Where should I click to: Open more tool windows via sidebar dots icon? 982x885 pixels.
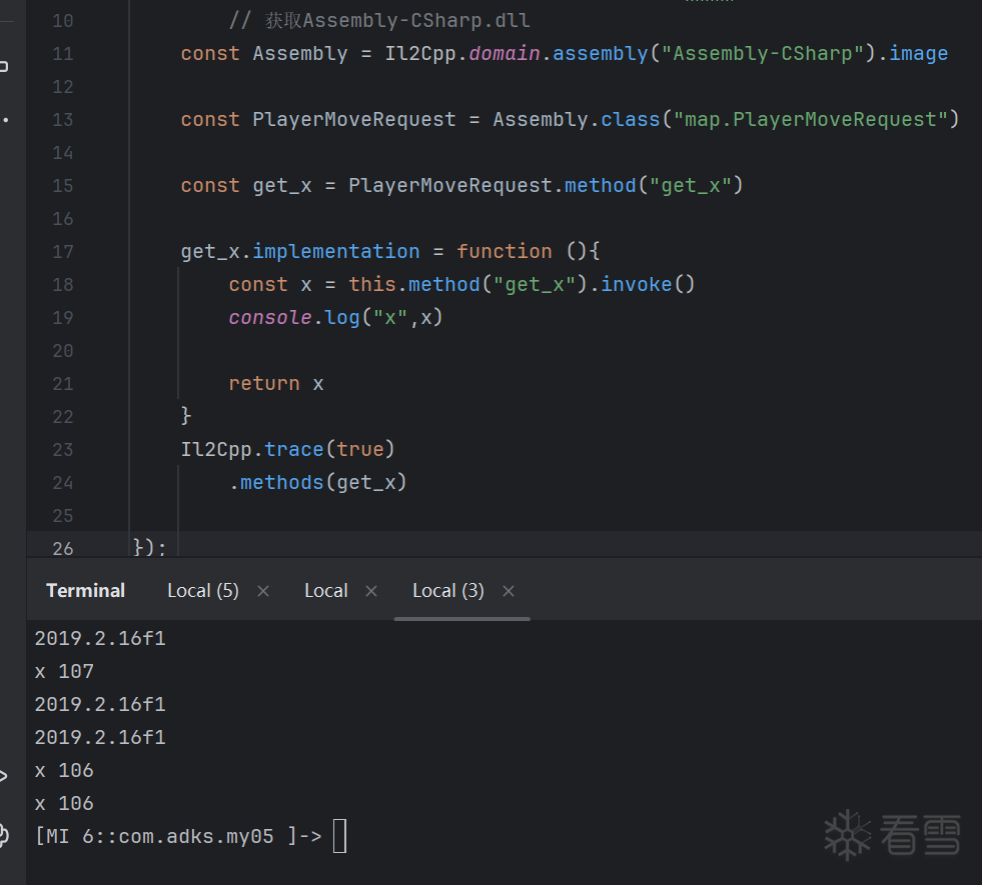tap(5, 120)
